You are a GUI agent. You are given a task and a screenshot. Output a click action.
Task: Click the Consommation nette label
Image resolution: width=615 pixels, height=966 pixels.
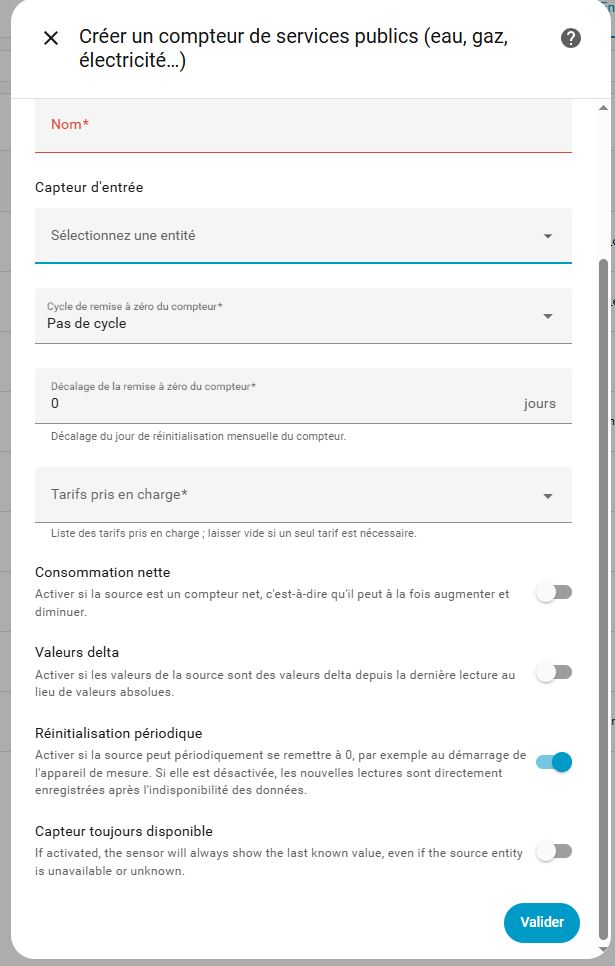102,573
